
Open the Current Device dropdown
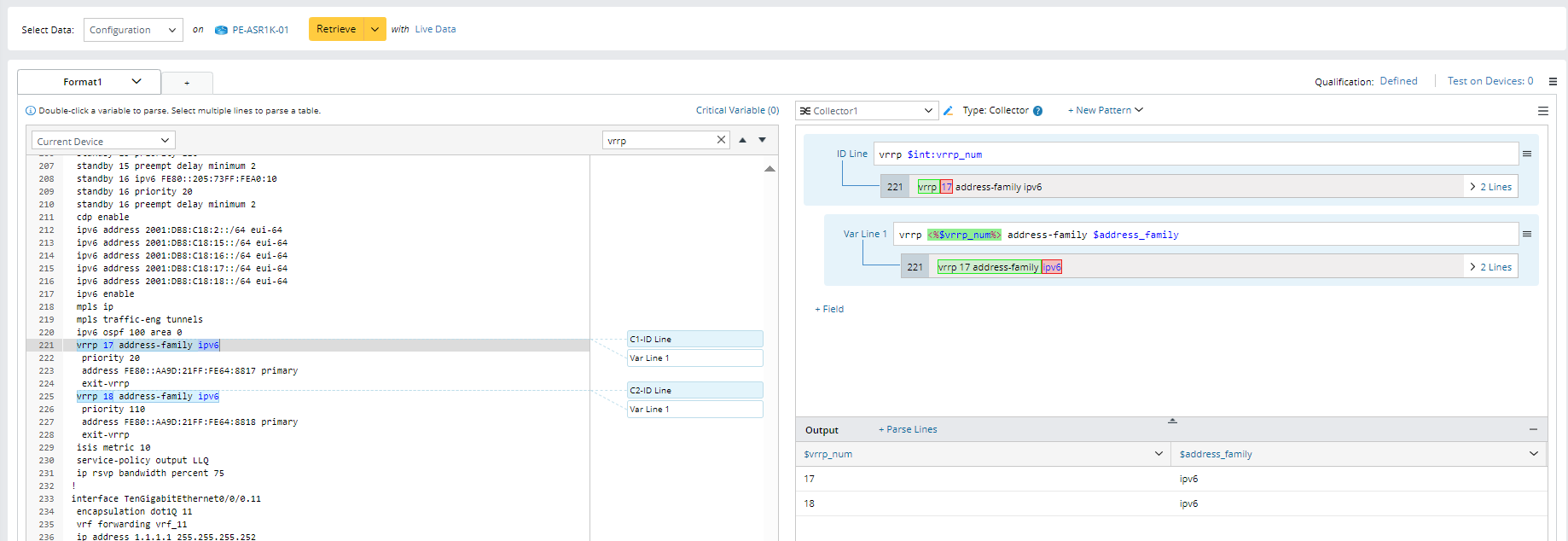(103, 141)
